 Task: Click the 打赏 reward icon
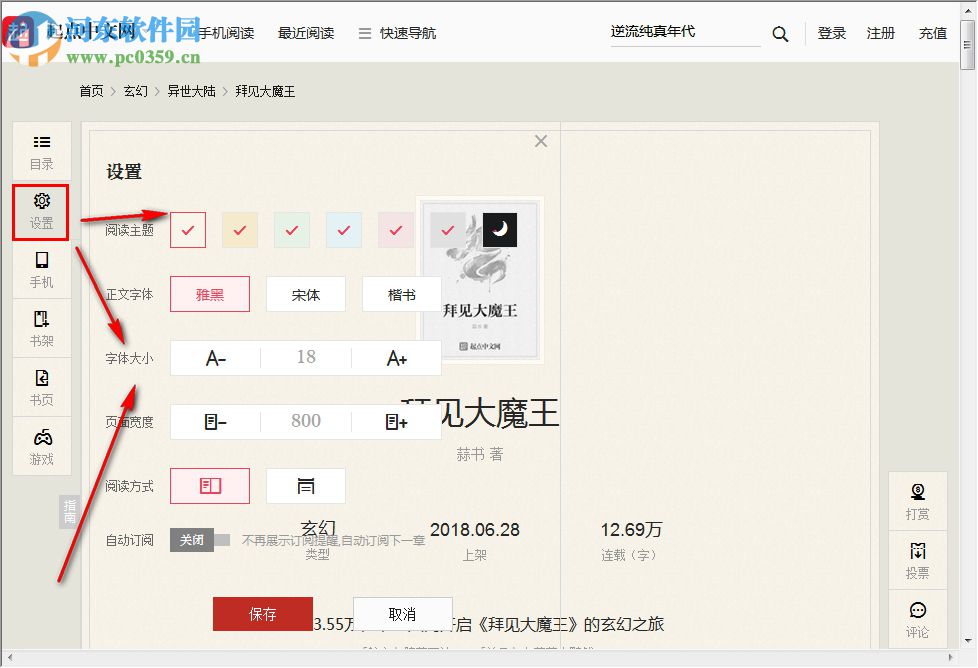click(x=917, y=499)
